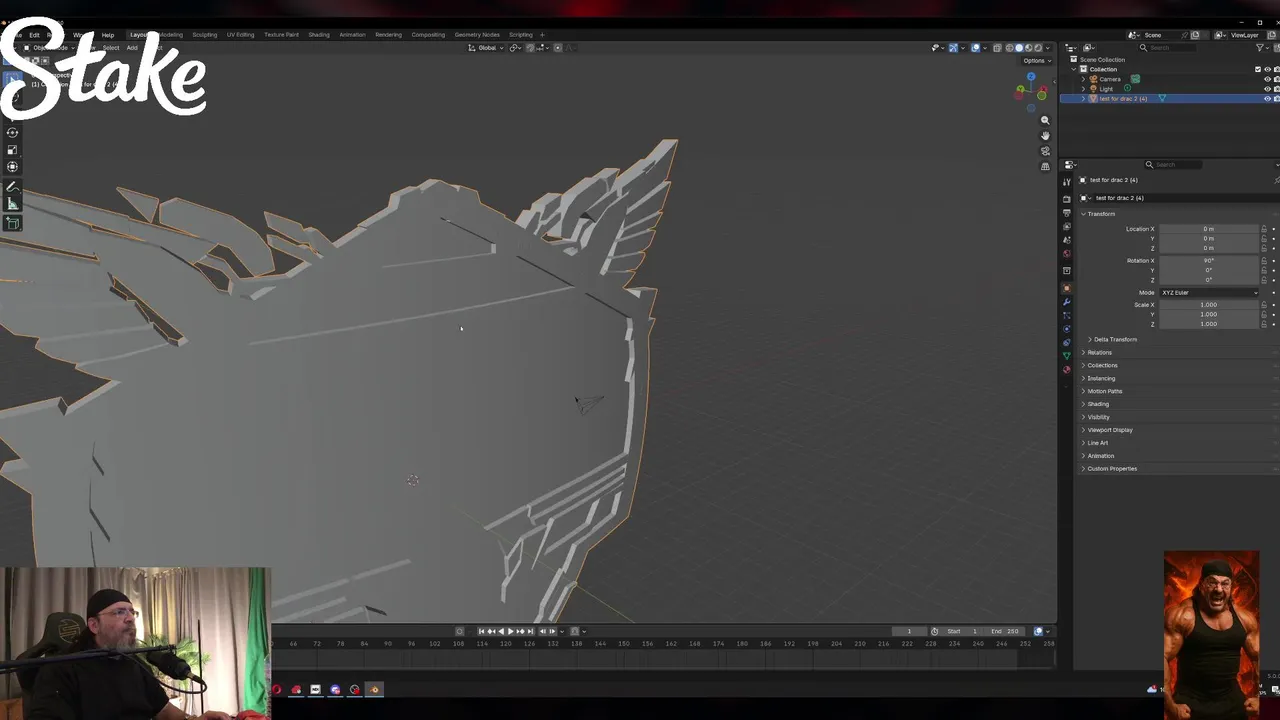Screen dimensions: 1280x720
Task: Toggle X-ray view in viewport header
Action: point(997,48)
